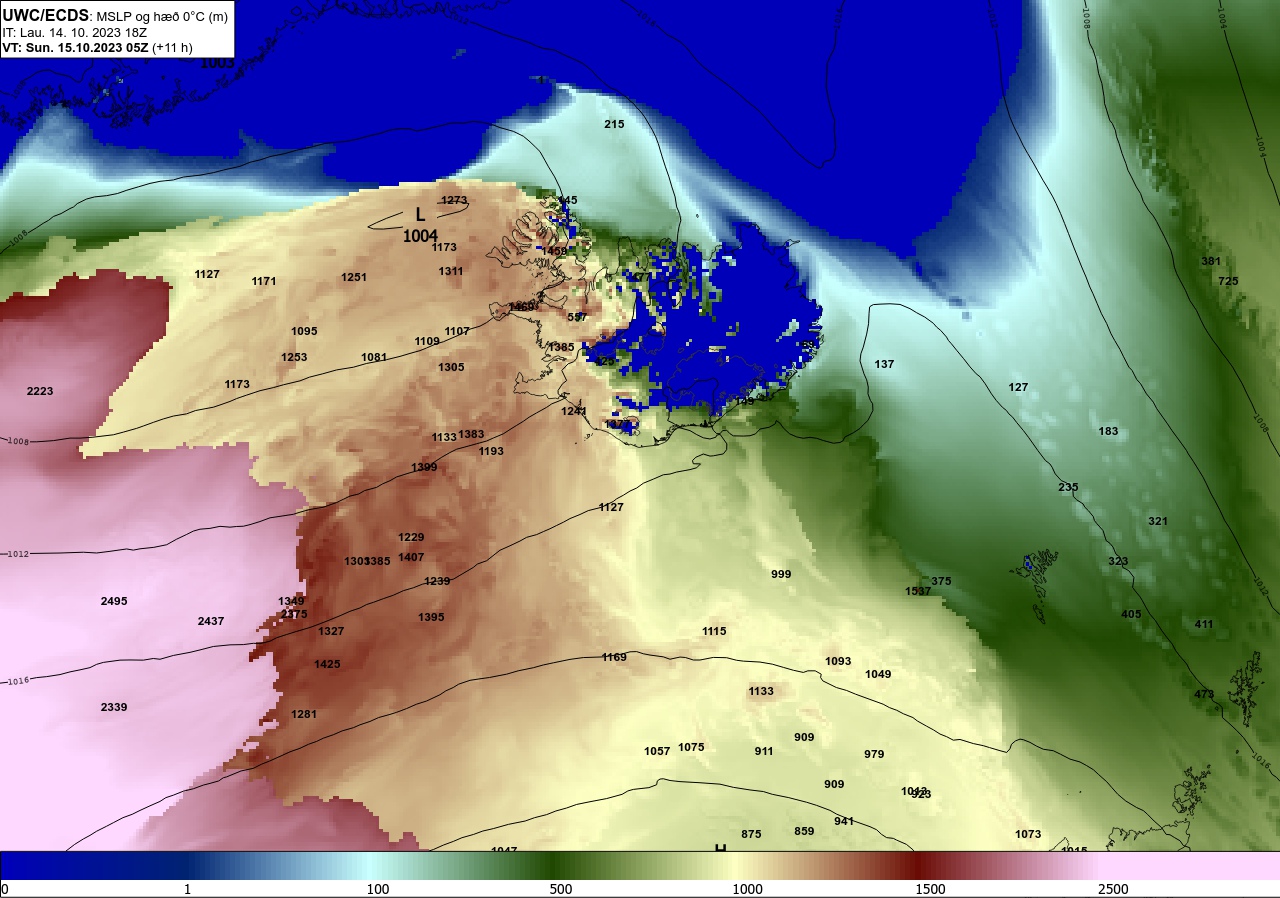1280x898 pixels.
Task: Click the 999 height value
Action: (x=781, y=574)
